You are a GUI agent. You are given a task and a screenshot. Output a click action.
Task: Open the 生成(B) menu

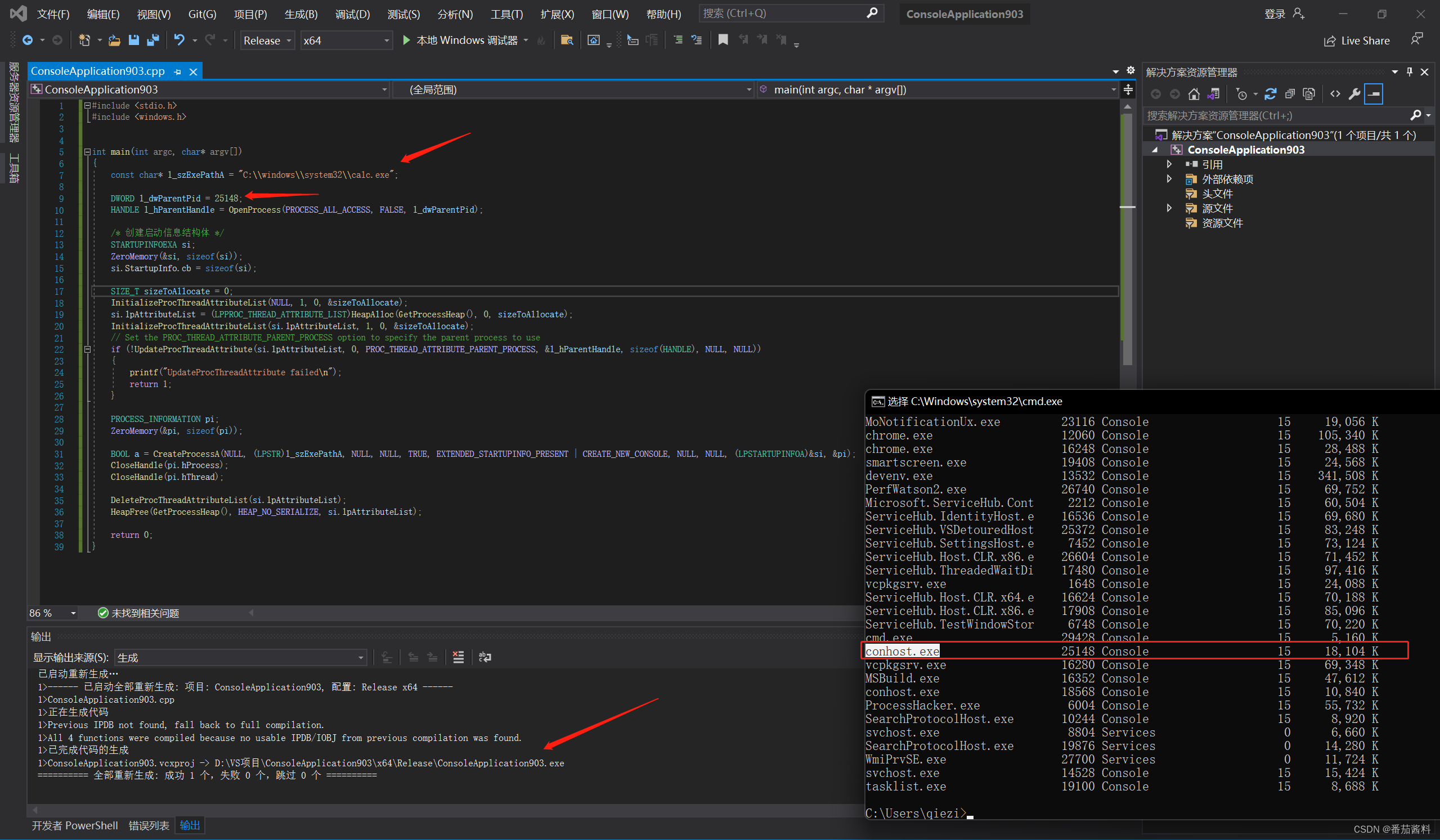coord(300,14)
